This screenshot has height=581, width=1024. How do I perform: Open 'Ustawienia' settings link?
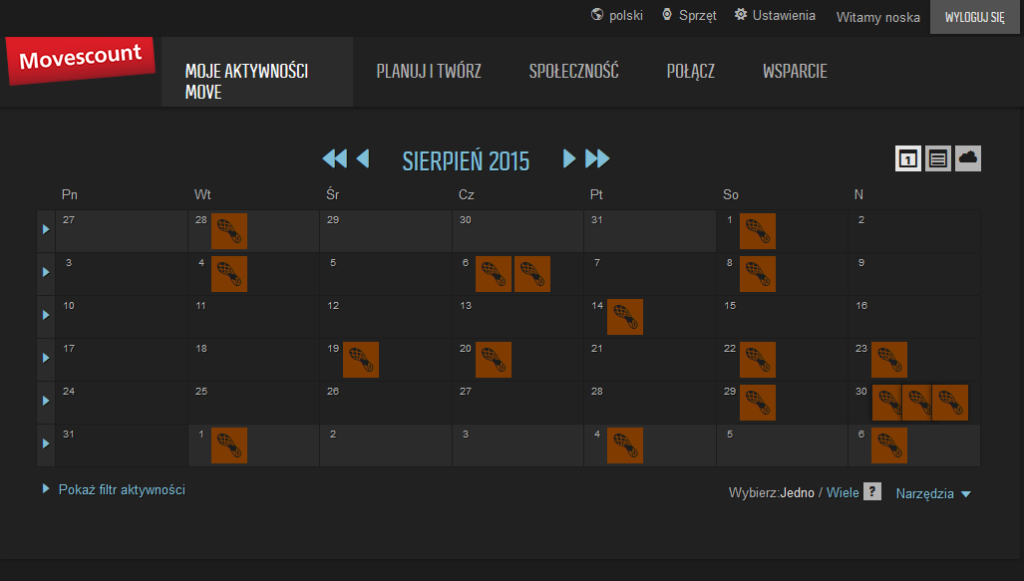(x=775, y=16)
